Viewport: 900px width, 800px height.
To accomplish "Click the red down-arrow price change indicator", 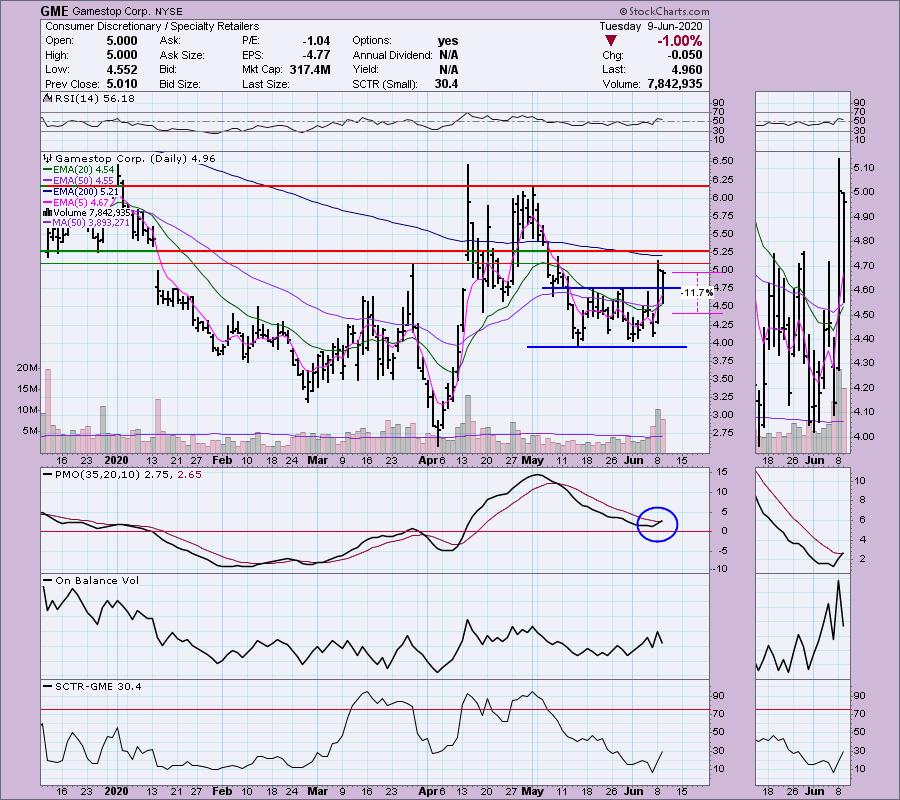I will 611,41.
